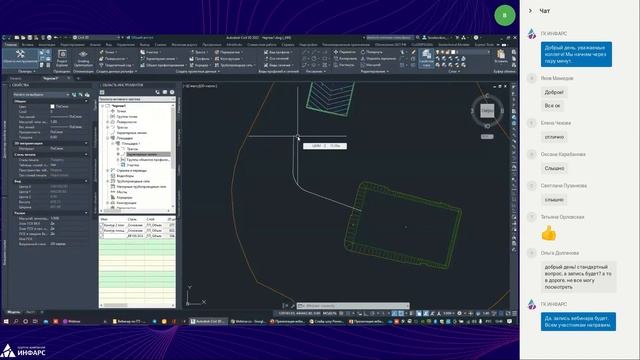
Task: Launch Grading Optimization from the ribbon
Action: point(83,58)
